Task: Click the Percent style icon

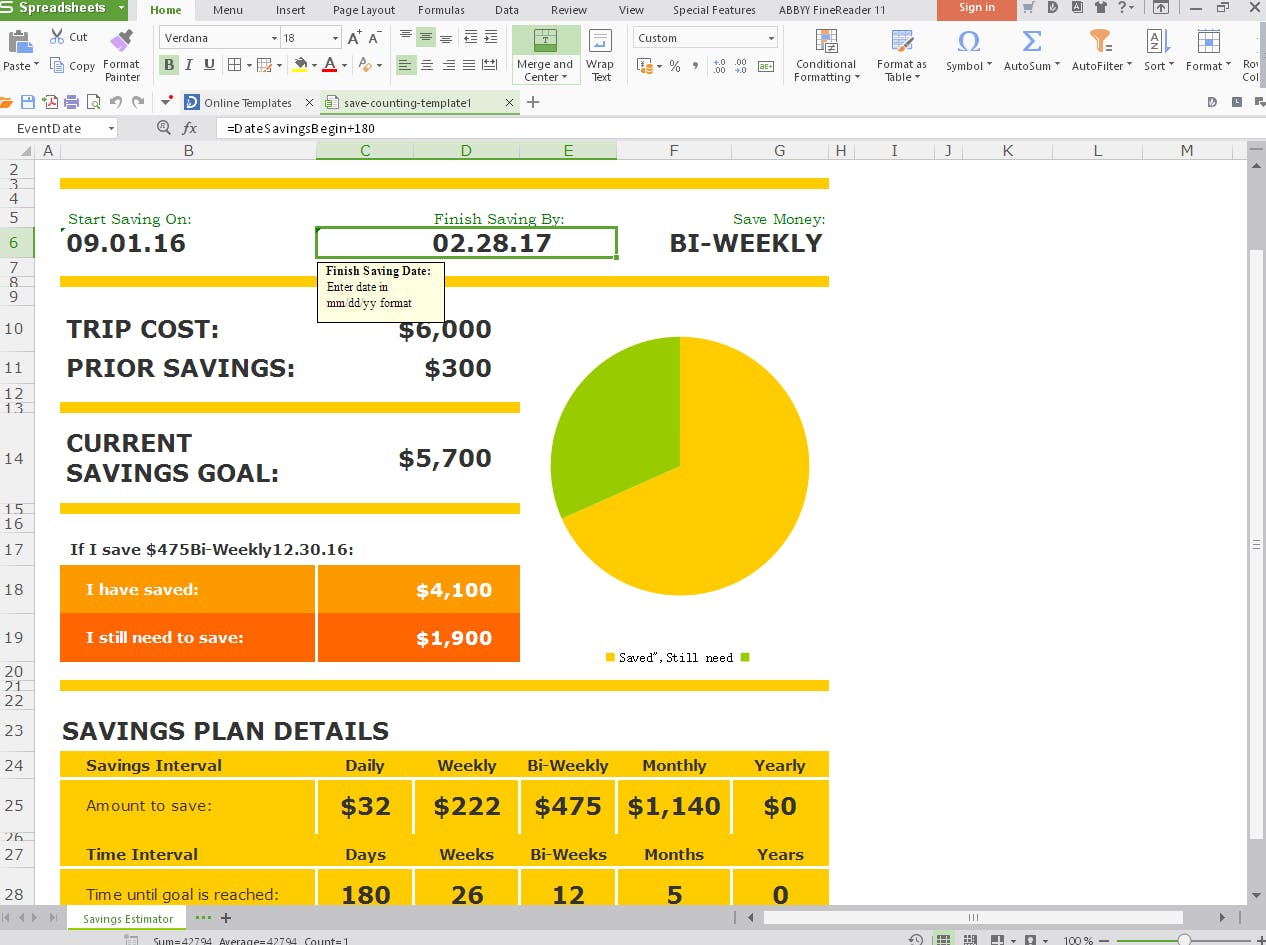Action: [675, 66]
